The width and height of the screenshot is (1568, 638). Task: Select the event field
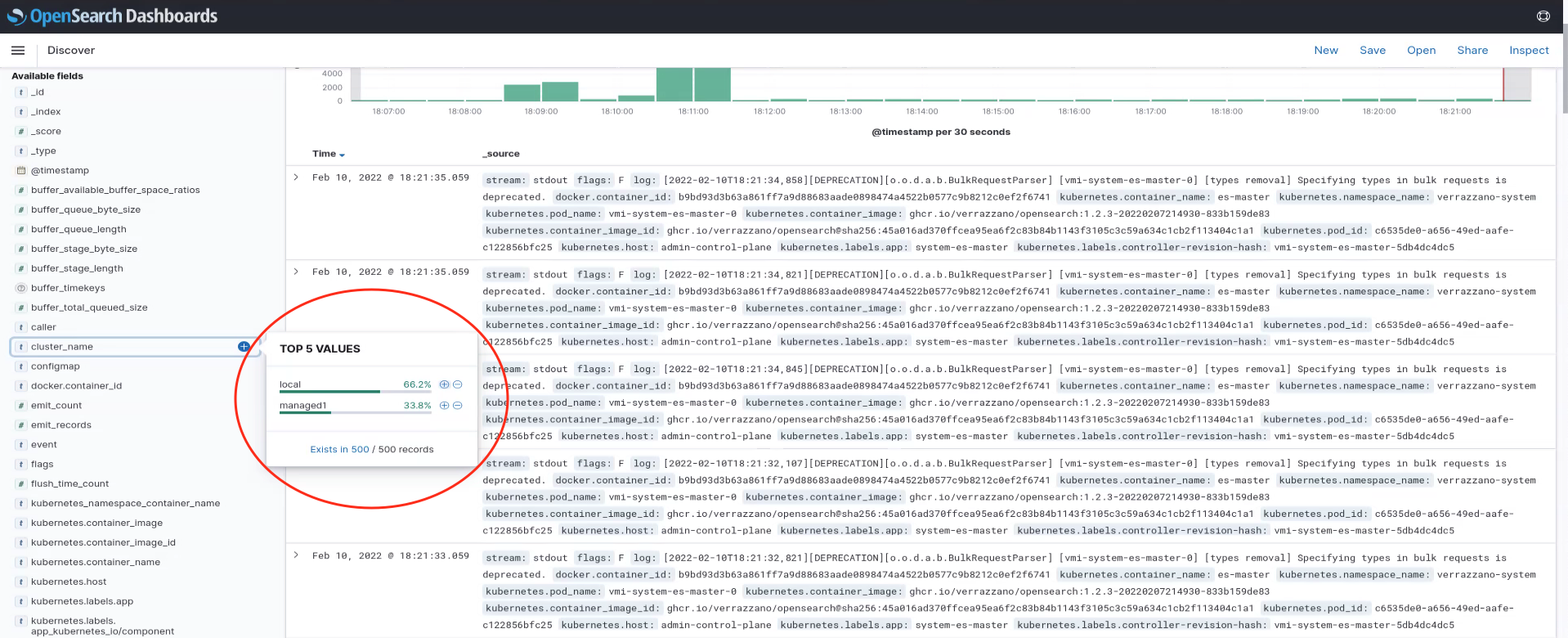pos(44,445)
